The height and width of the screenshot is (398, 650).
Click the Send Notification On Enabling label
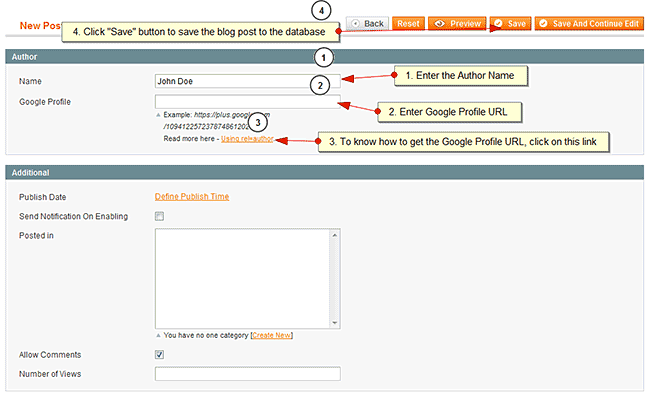tap(73, 216)
